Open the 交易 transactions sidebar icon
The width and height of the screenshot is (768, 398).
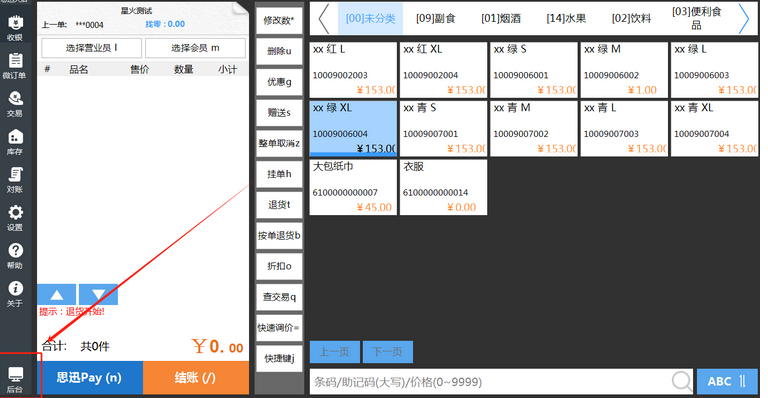(x=15, y=104)
